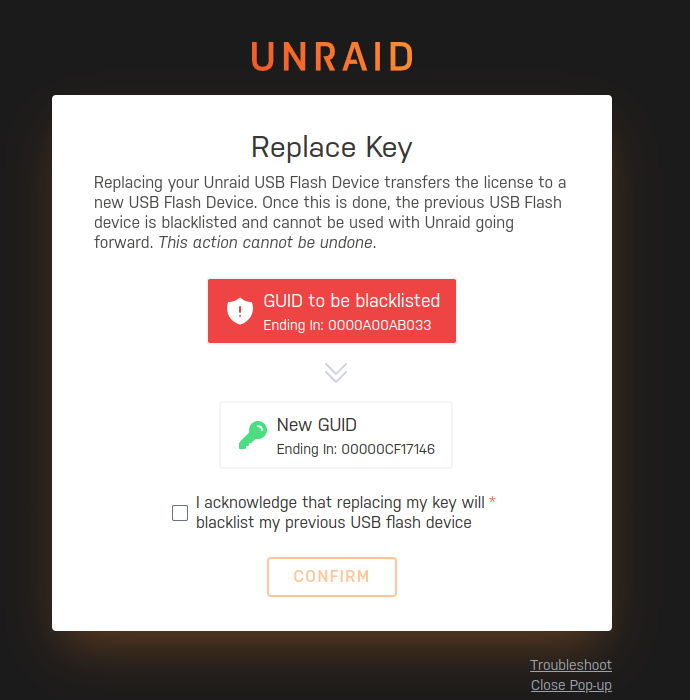Click the license transfer description paragraph
Viewport: 690px width, 700px height.
pos(330,212)
